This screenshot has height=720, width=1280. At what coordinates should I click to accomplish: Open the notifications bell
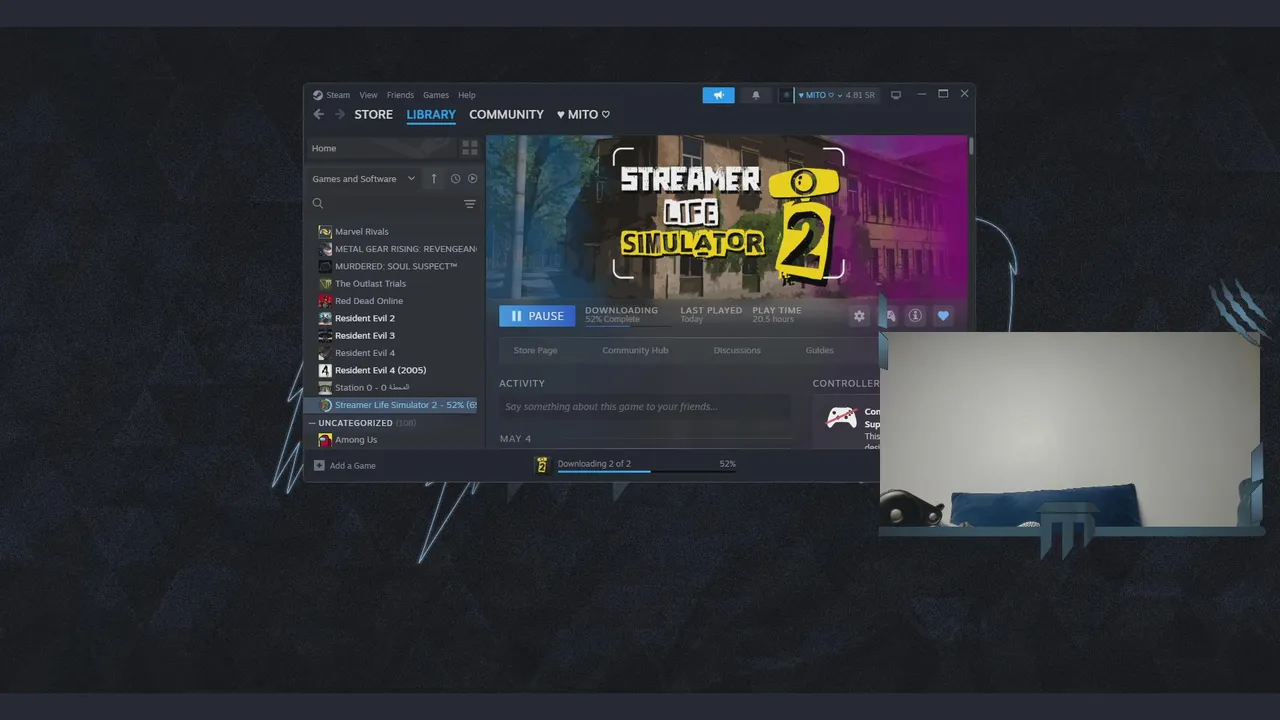point(756,95)
